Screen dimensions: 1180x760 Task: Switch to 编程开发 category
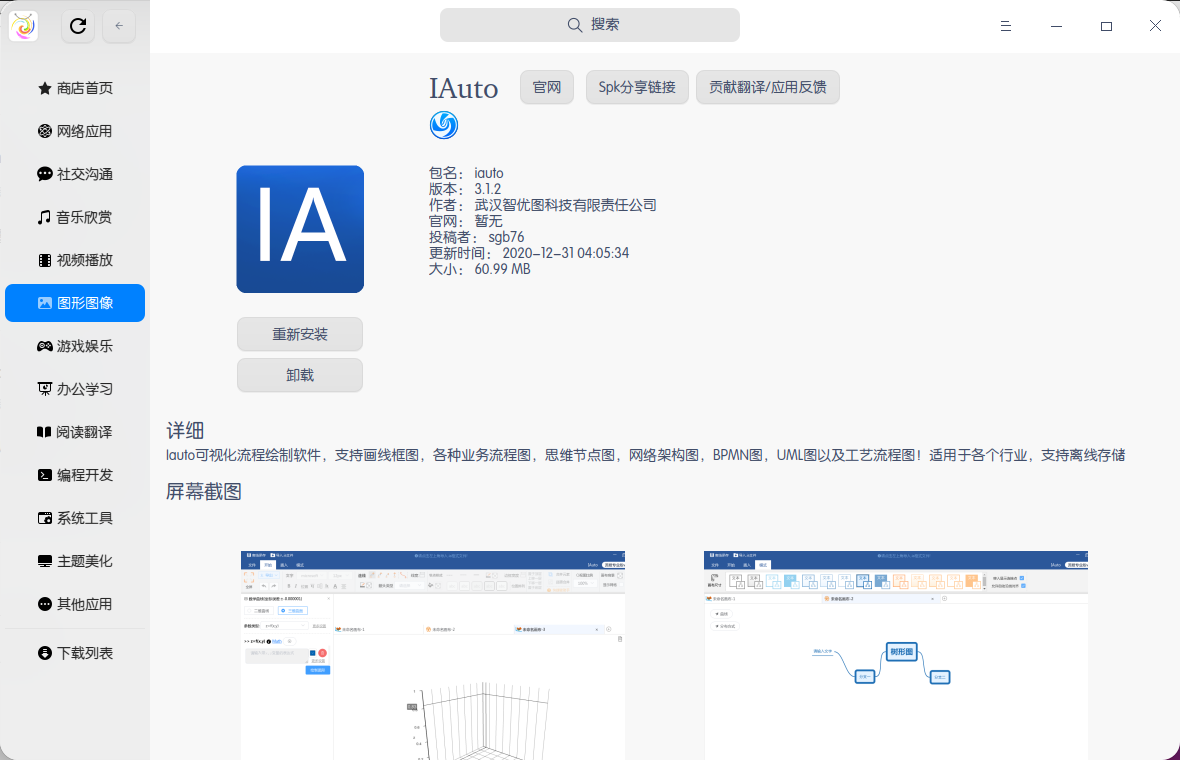click(x=75, y=475)
